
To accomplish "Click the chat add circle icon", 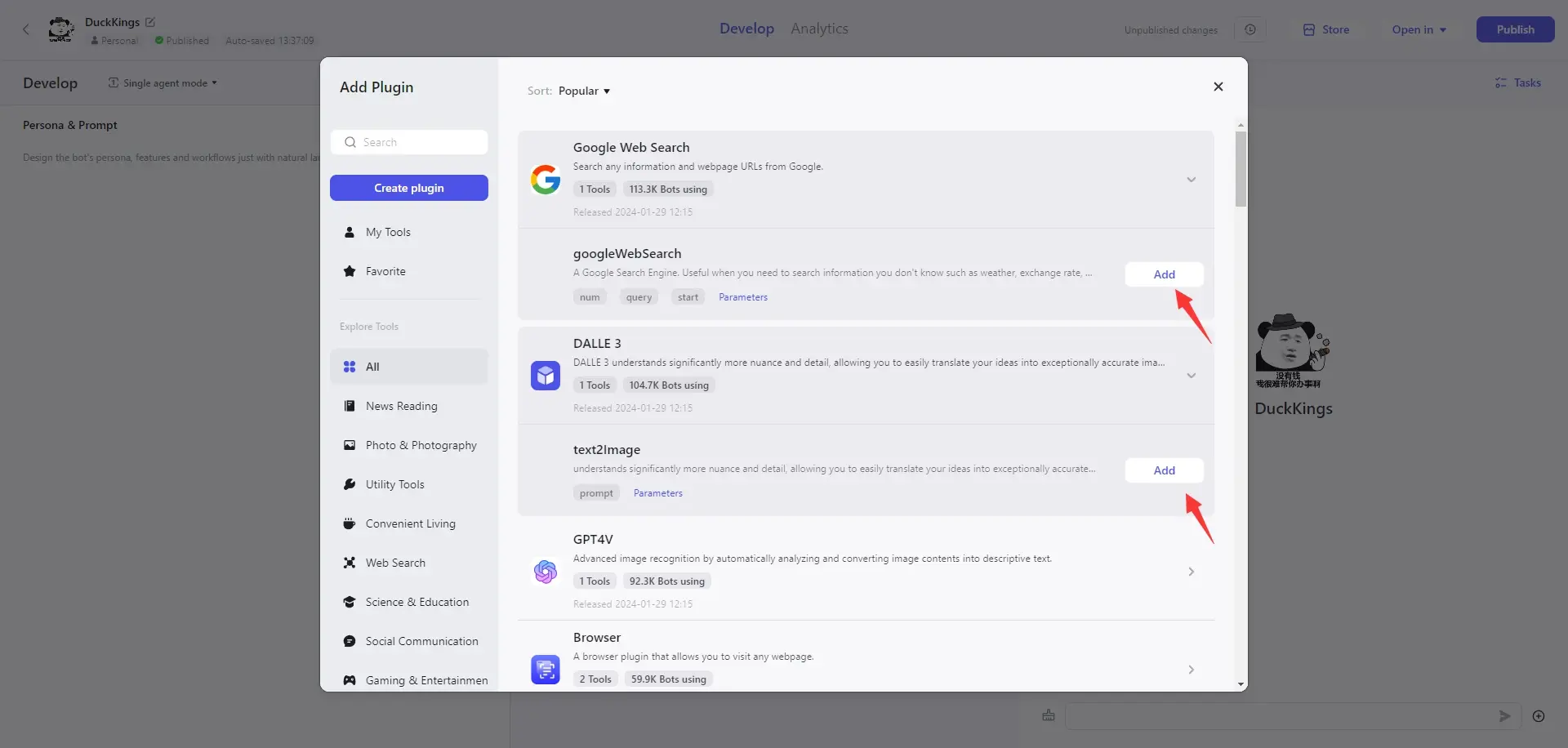I will pos(1539,716).
